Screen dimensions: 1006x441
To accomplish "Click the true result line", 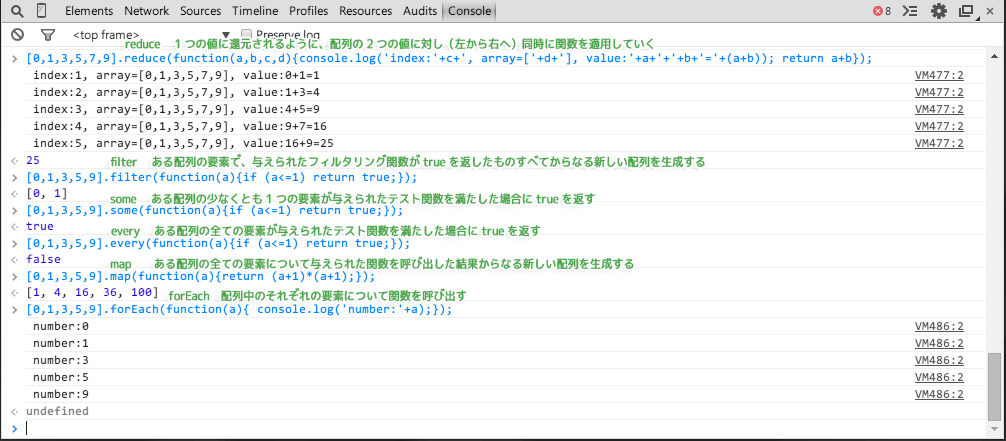I will click(x=40, y=227).
